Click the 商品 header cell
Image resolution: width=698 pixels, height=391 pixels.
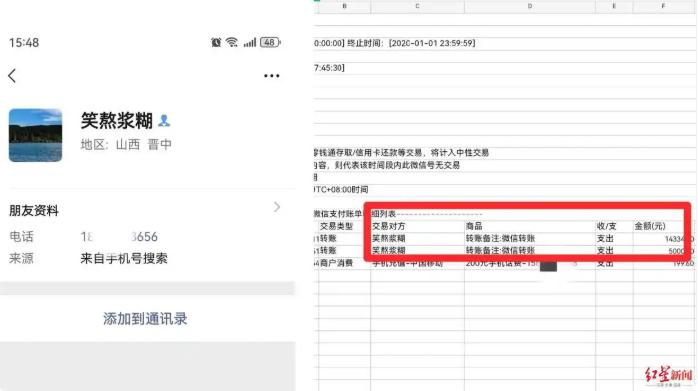(530, 226)
